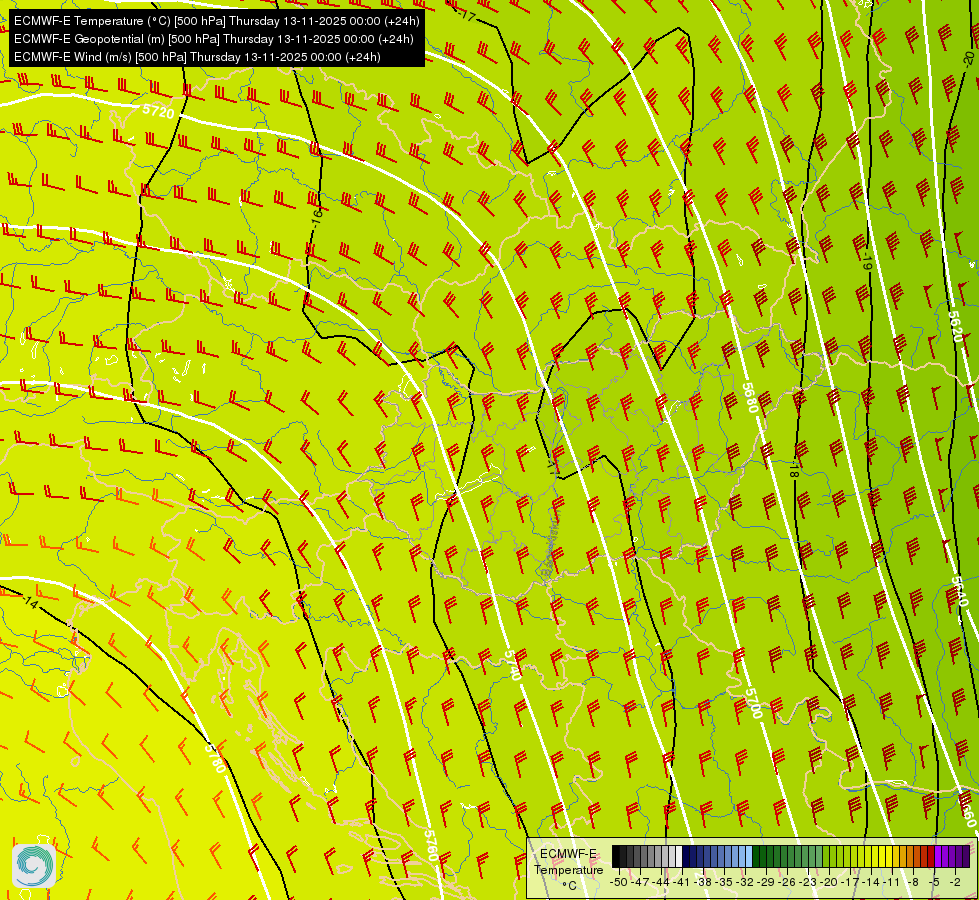979x900 pixels.
Task: Select the ECMWF-E Geopotential 500 hPa title line
Action: click(214, 39)
